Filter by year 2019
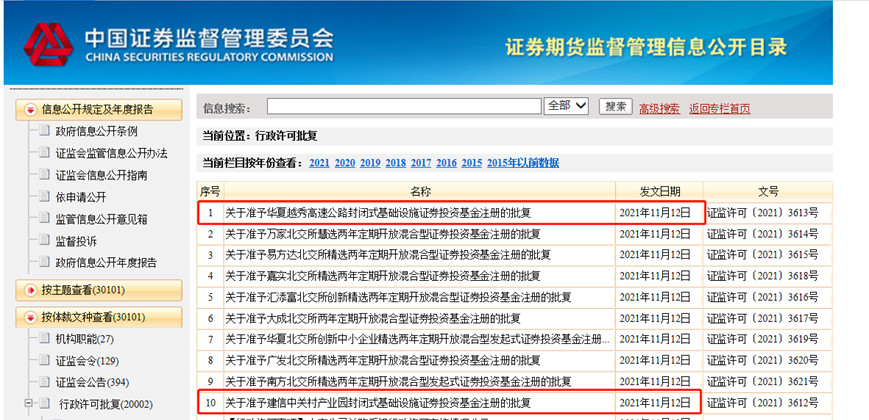 (370, 163)
